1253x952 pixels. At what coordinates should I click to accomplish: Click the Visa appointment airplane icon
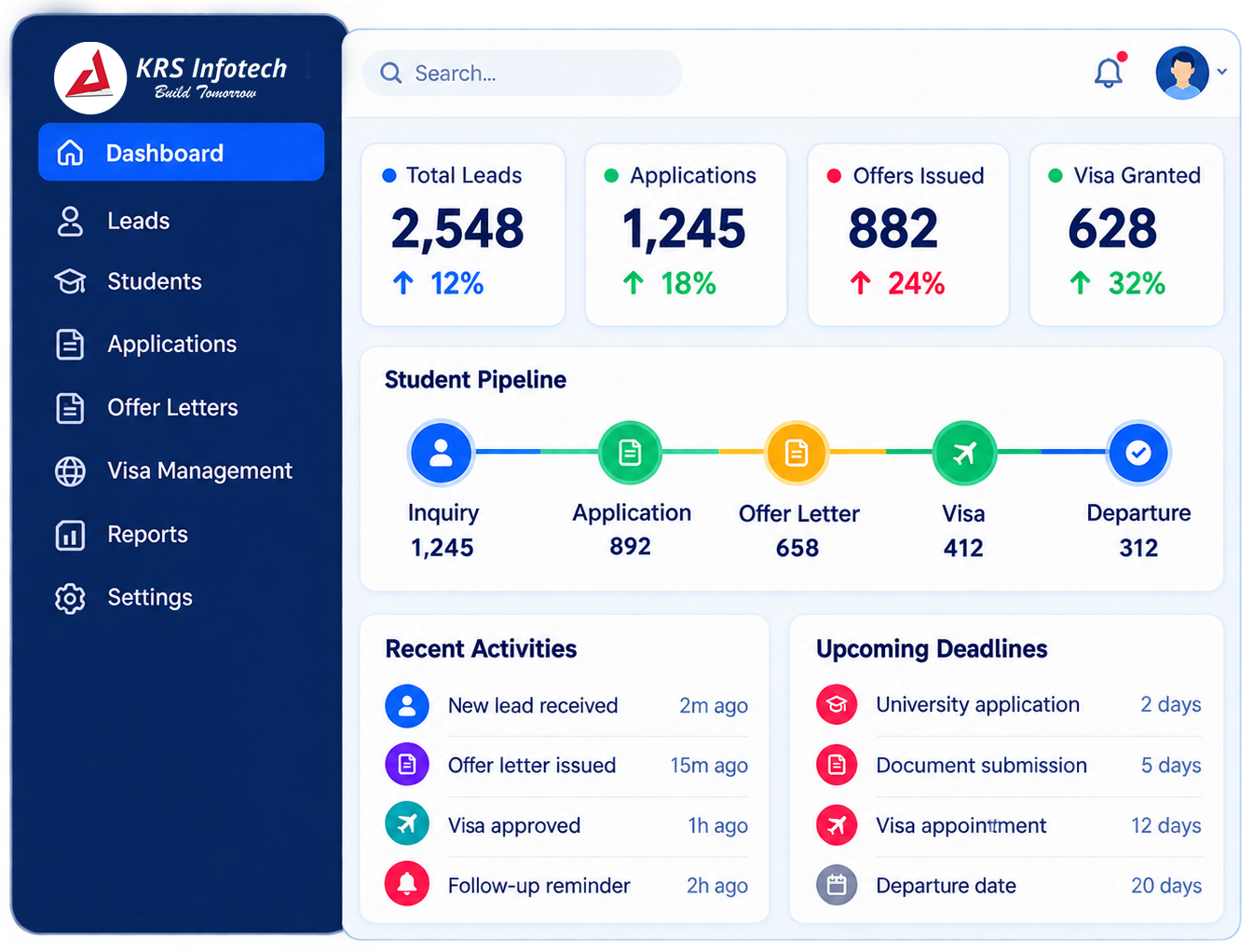(x=837, y=825)
